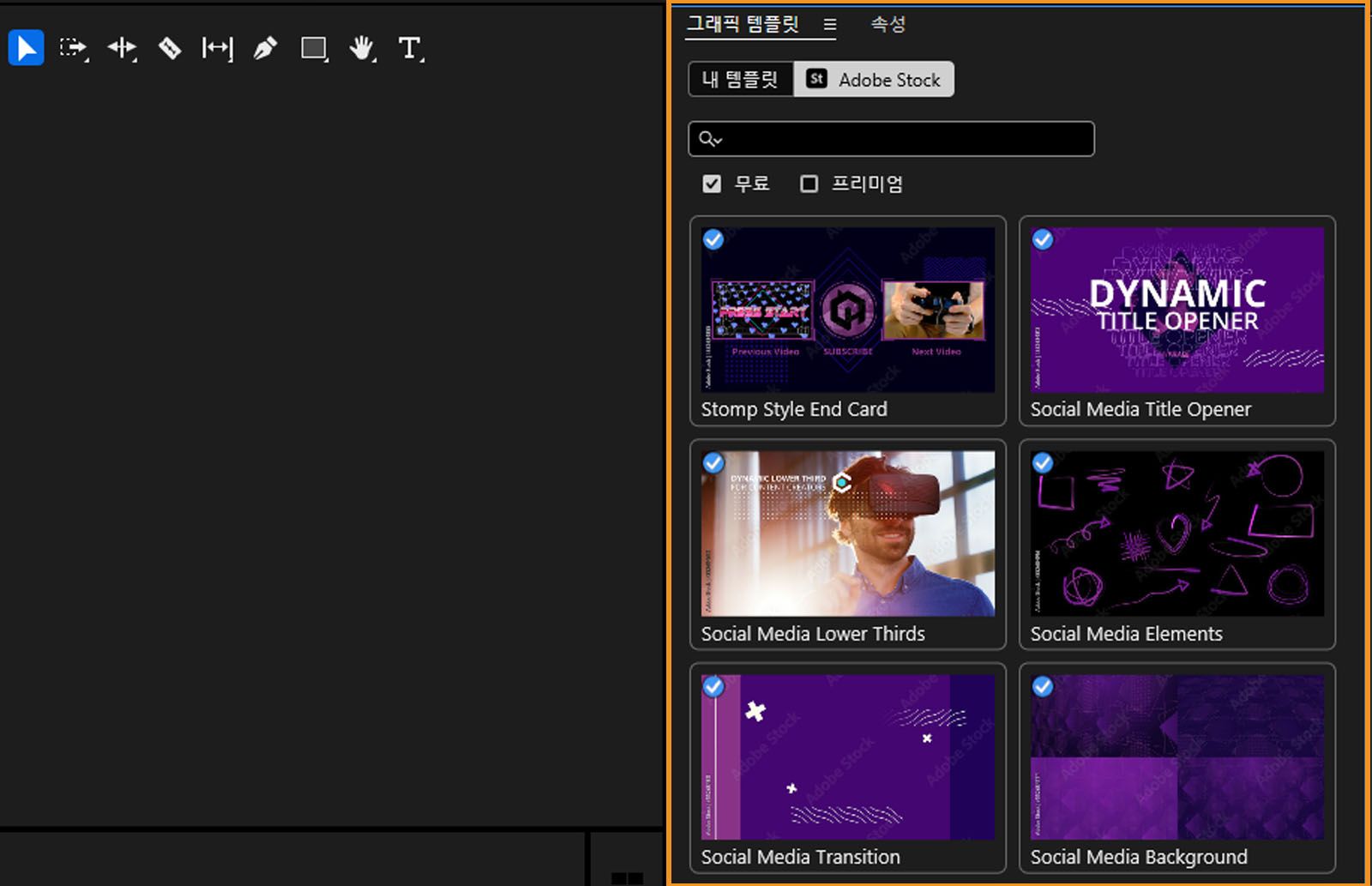Pick the Rectangle tool
Image resolution: width=1372 pixels, height=886 pixels.
tap(314, 49)
